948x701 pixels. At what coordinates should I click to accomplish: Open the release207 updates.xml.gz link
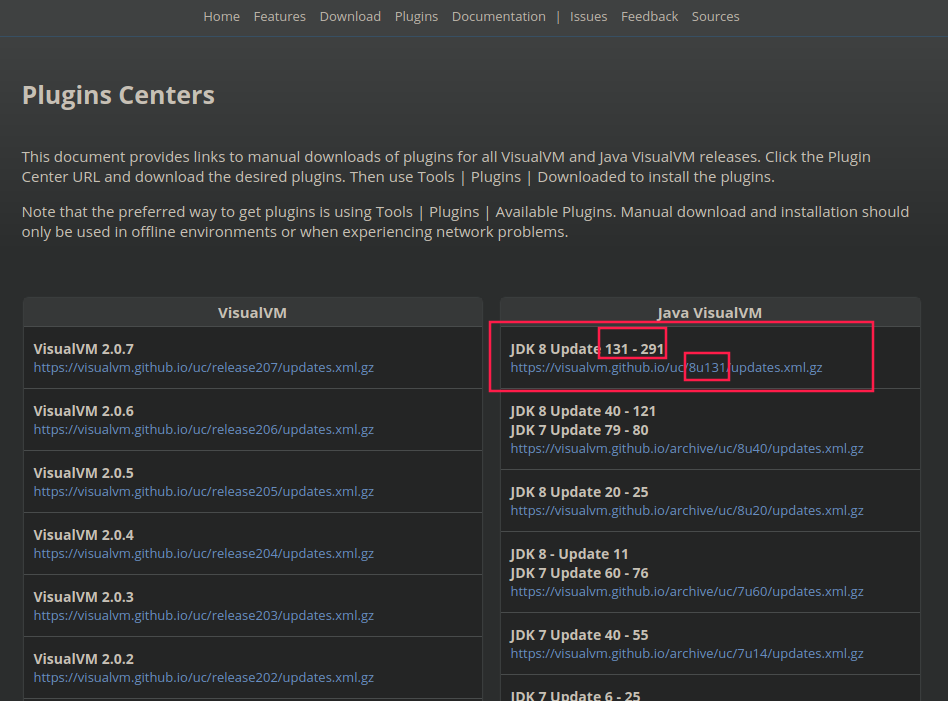pos(204,367)
